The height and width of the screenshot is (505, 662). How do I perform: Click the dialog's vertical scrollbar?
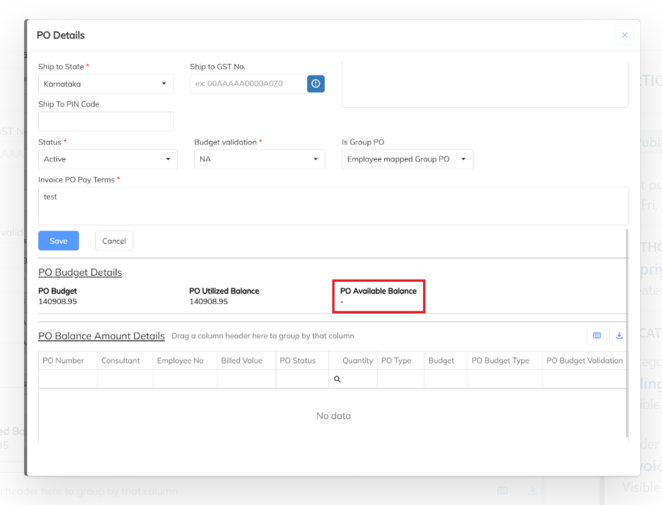point(627,334)
